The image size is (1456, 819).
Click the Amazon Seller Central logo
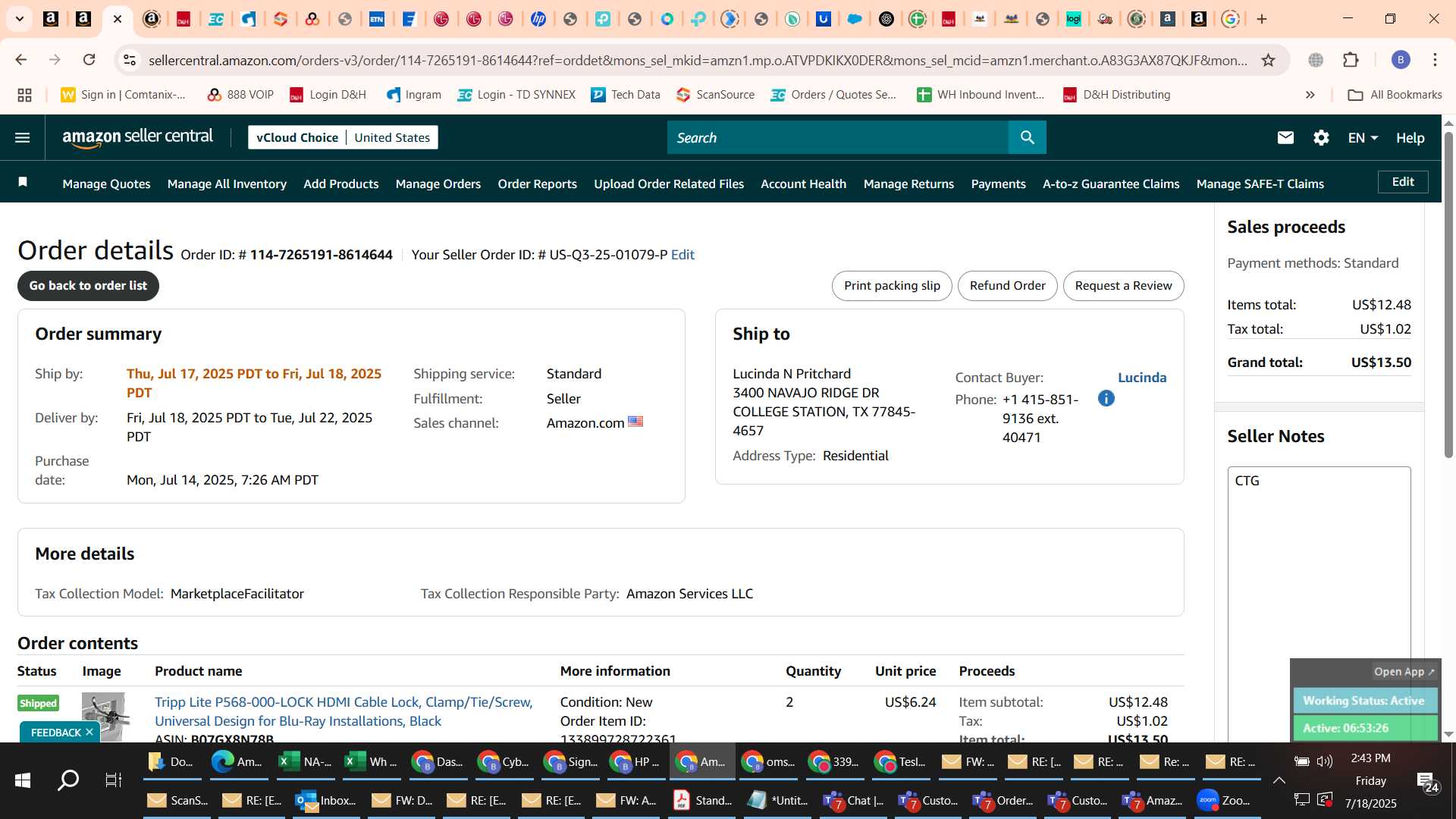coord(137,137)
